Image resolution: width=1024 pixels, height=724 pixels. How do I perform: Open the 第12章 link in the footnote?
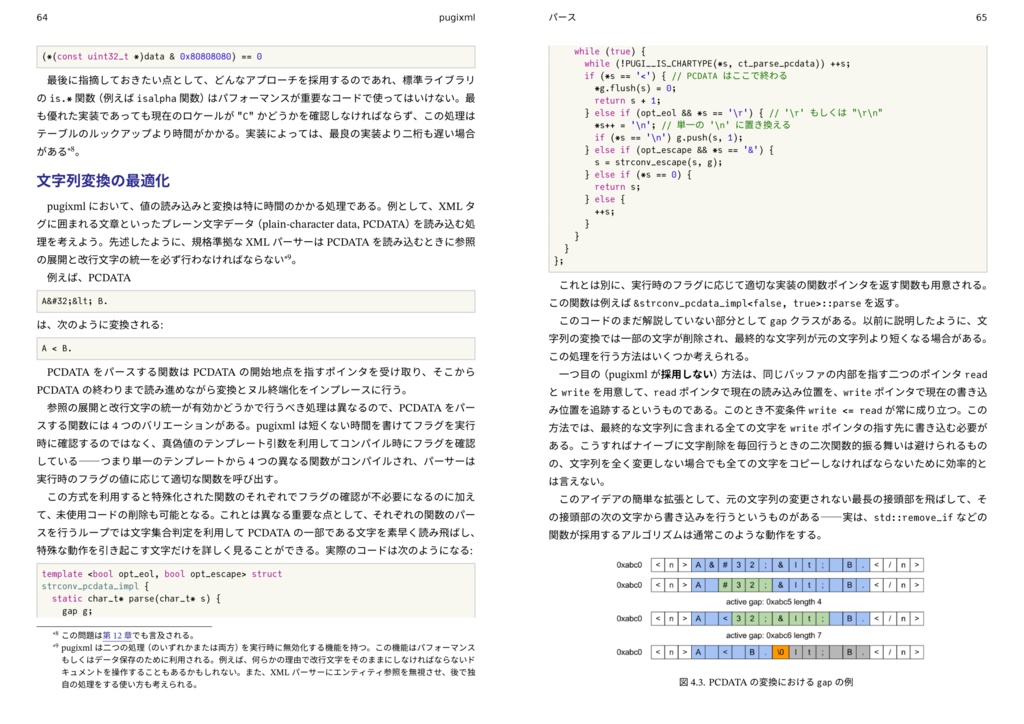pos(118,635)
